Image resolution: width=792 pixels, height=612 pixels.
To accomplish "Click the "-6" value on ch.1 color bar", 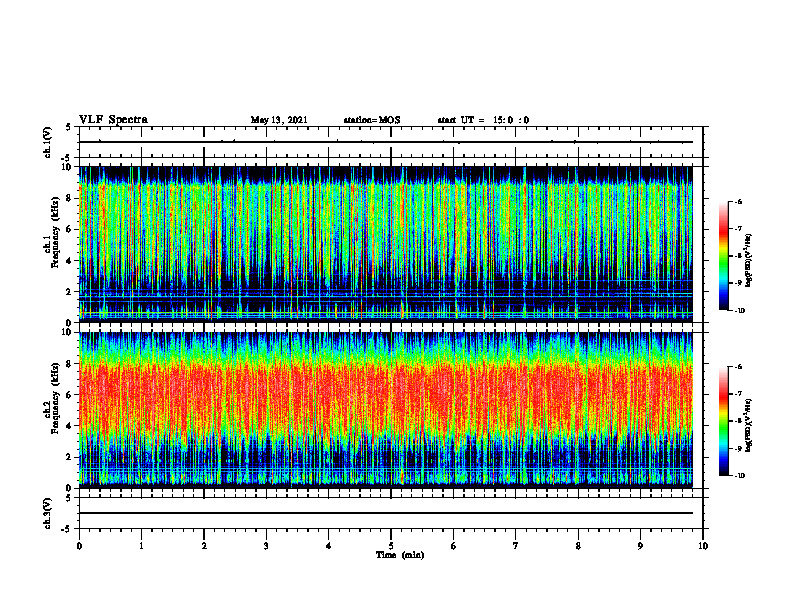I will pos(738,202).
